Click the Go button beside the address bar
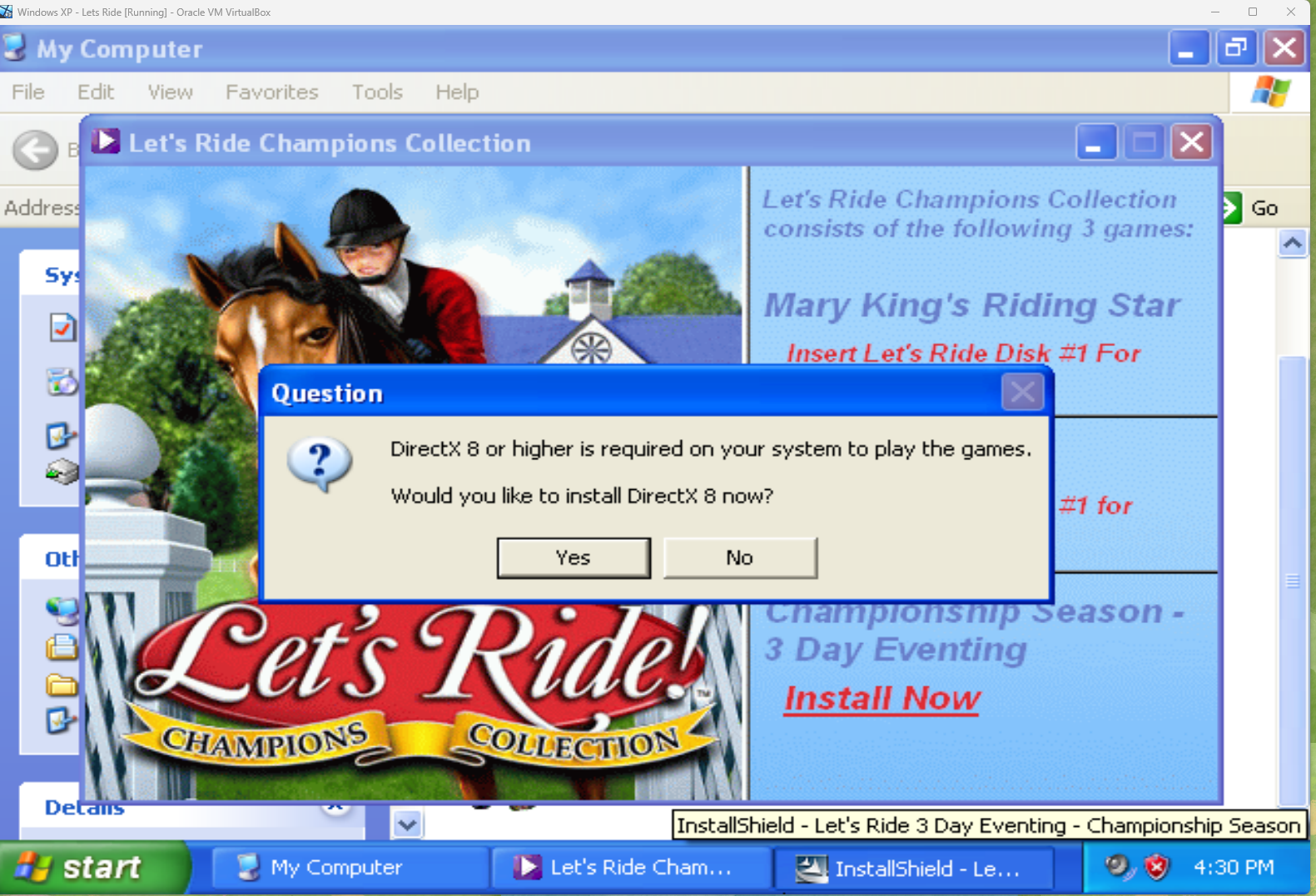This screenshot has width=1316, height=896. [1254, 208]
